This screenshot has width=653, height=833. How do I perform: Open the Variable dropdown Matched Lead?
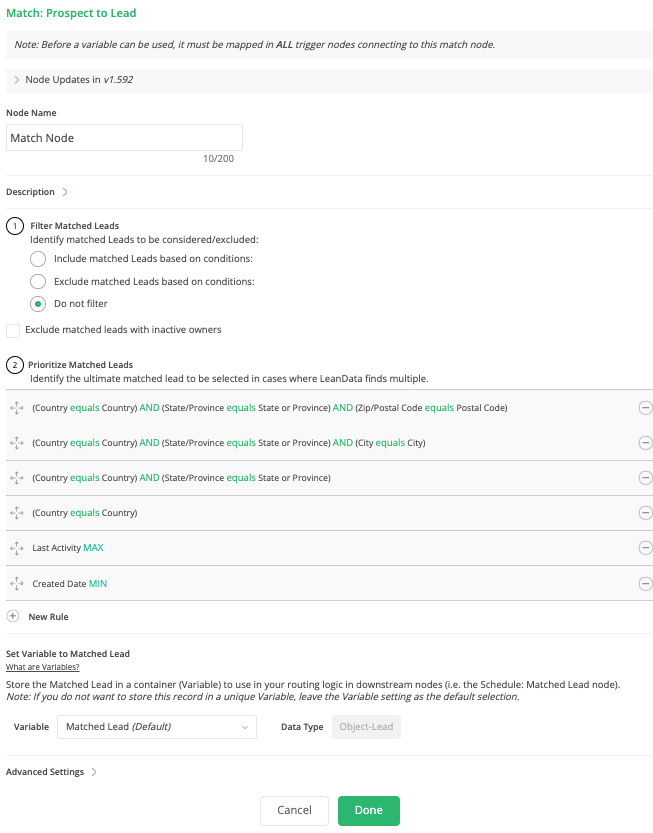[x=157, y=727]
